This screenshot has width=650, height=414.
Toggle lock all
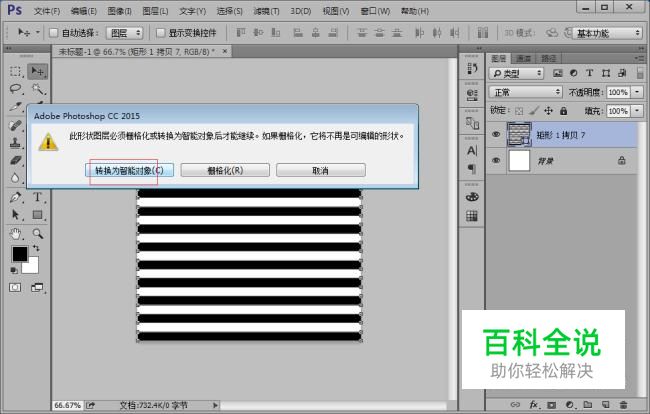[x=563, y=111]
